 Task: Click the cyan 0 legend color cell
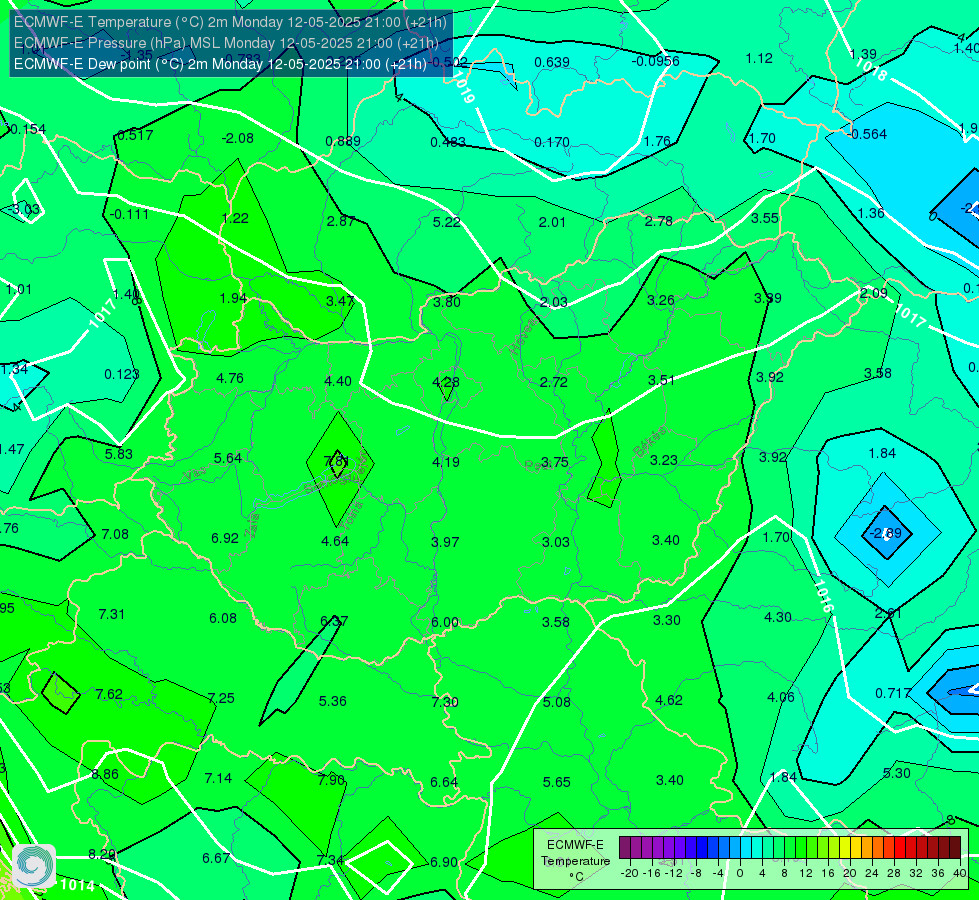744,848
